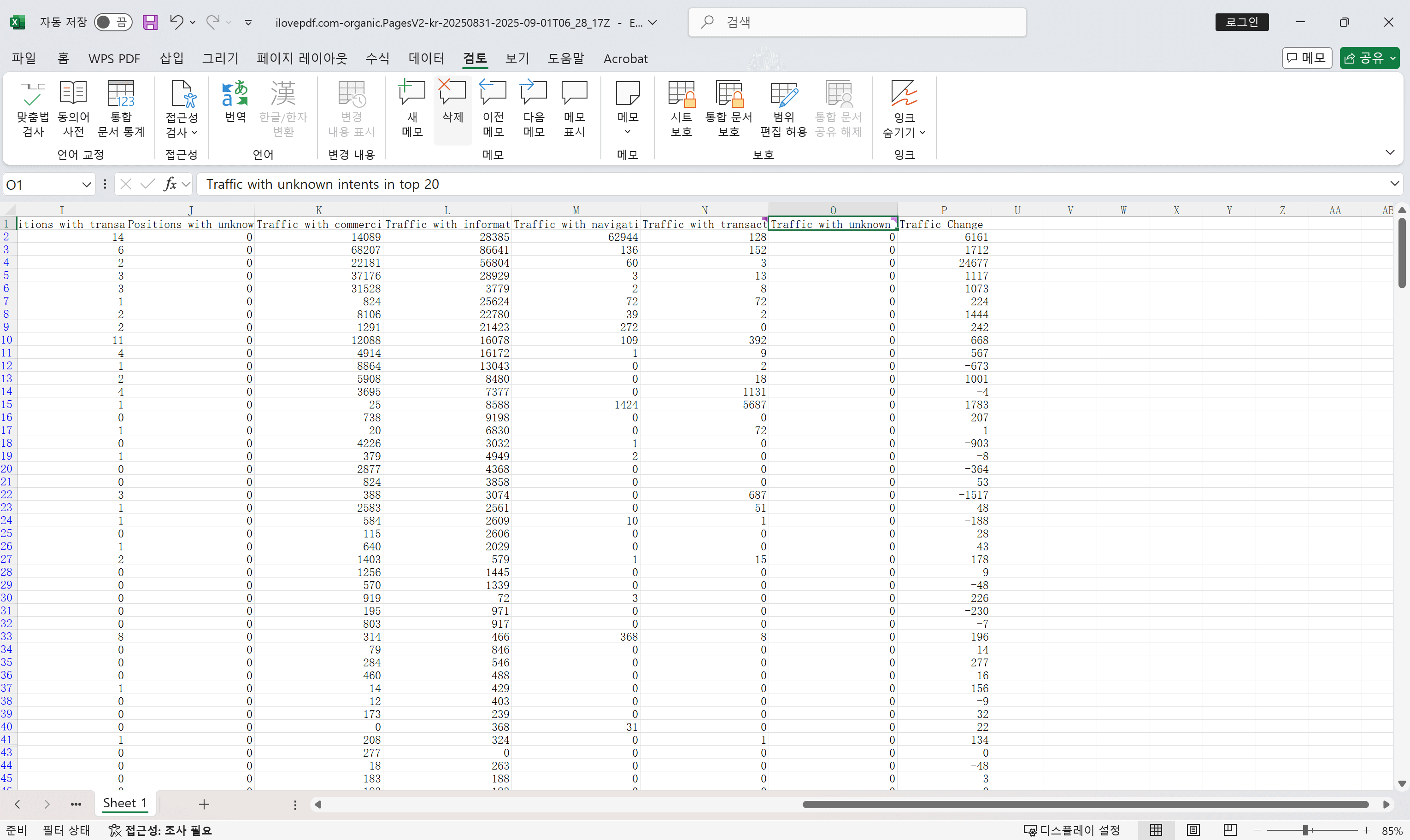Click the Comments (메모) button at top right
Screen dimensions: 1410x840
pos(1306,58)
